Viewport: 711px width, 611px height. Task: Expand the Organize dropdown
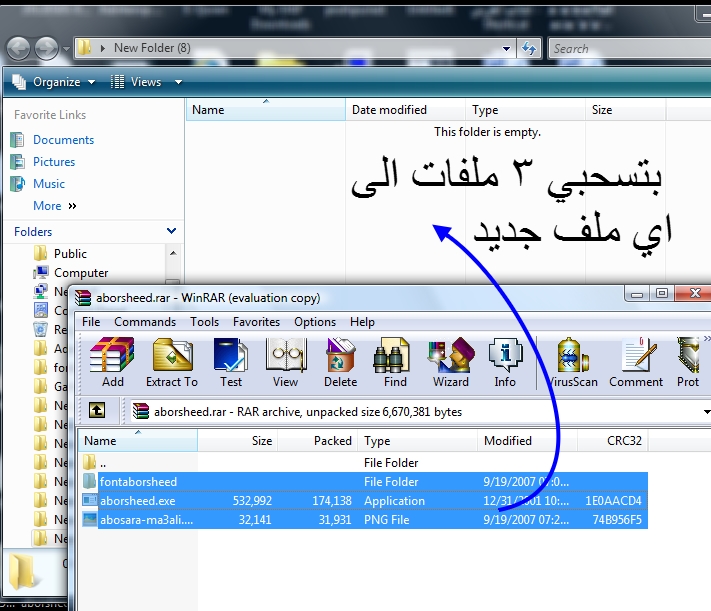click(56, 82)
